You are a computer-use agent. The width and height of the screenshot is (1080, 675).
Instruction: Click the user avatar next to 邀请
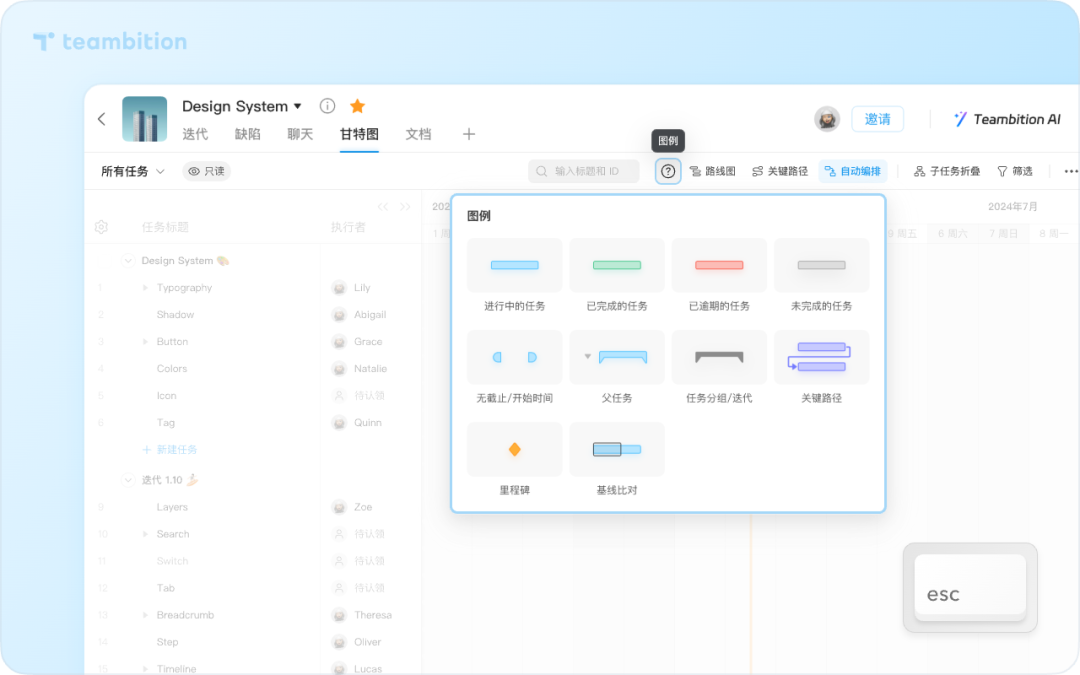point(827,119)
